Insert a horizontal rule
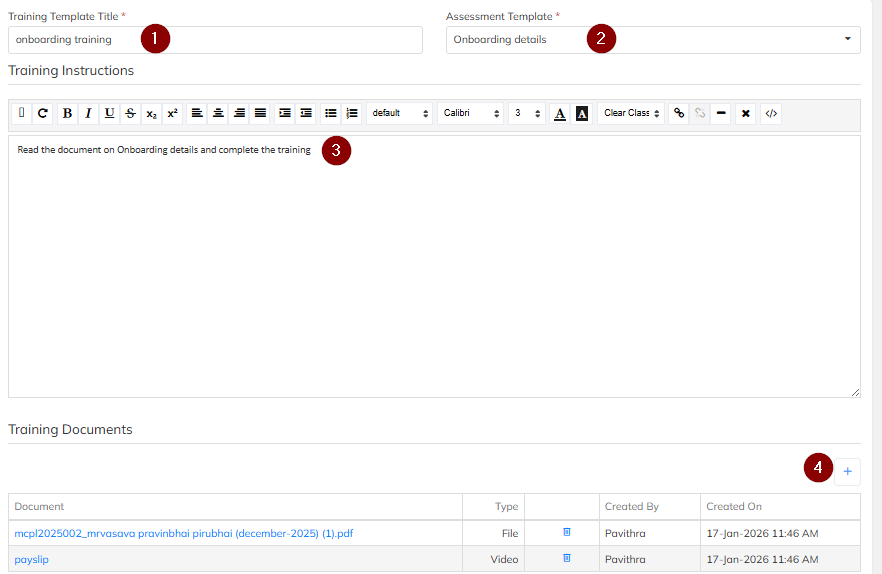Image resolution: width=882 pixels, height=574 pixels. (721, 113)
